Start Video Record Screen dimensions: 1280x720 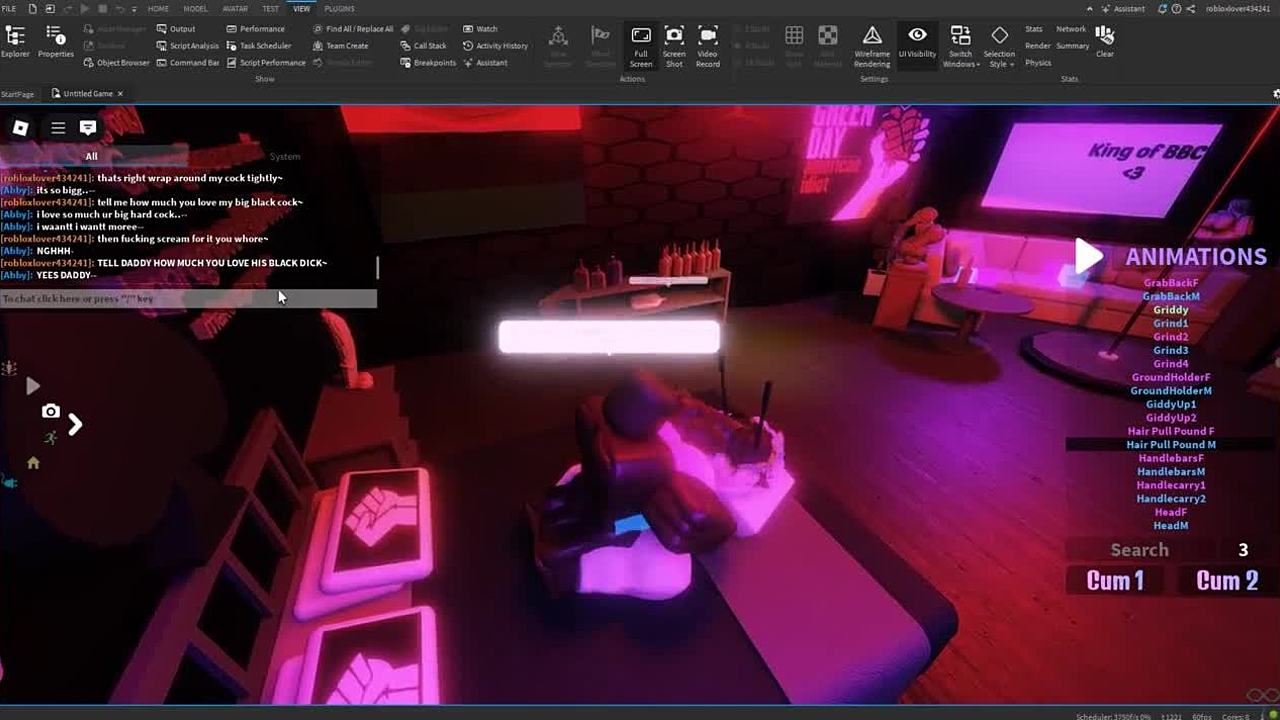tap(707, 46)
